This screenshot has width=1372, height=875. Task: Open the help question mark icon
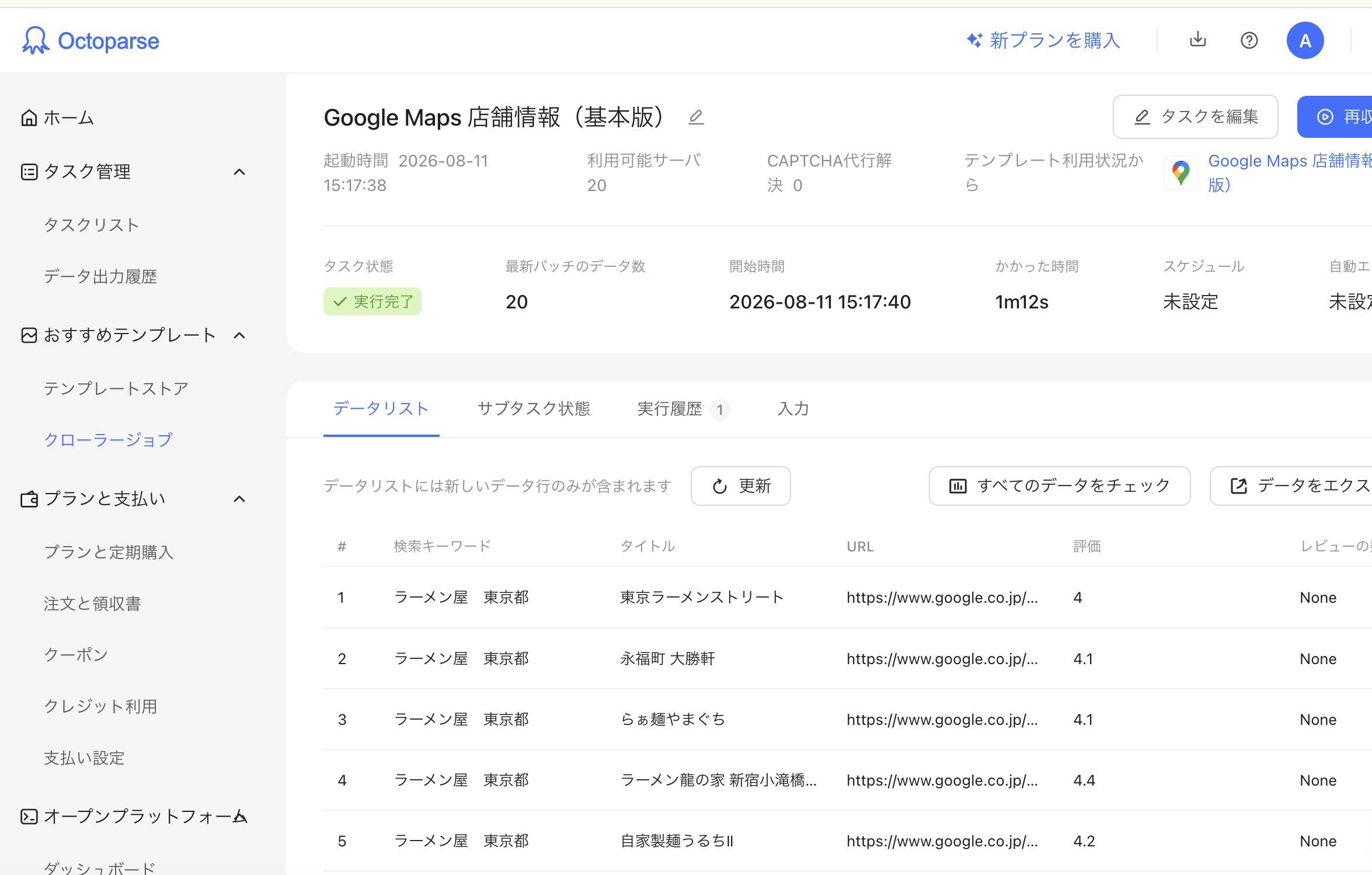click(1249, 40)
